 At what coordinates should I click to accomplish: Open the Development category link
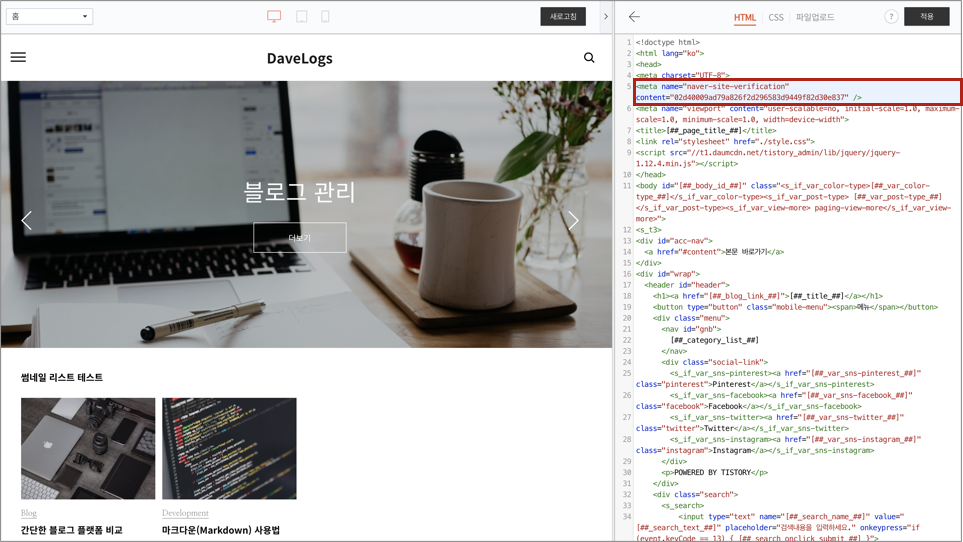[185, 513]
